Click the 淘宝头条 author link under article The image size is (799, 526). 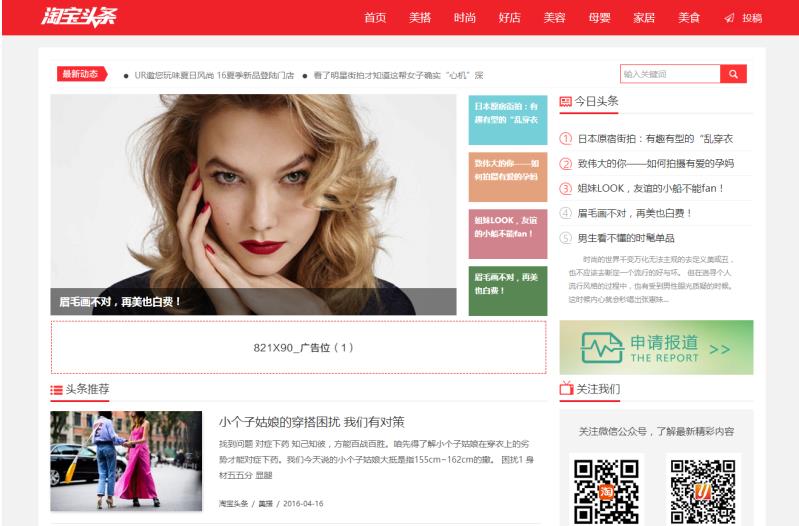pyautogui.click(x=233, y=504)
